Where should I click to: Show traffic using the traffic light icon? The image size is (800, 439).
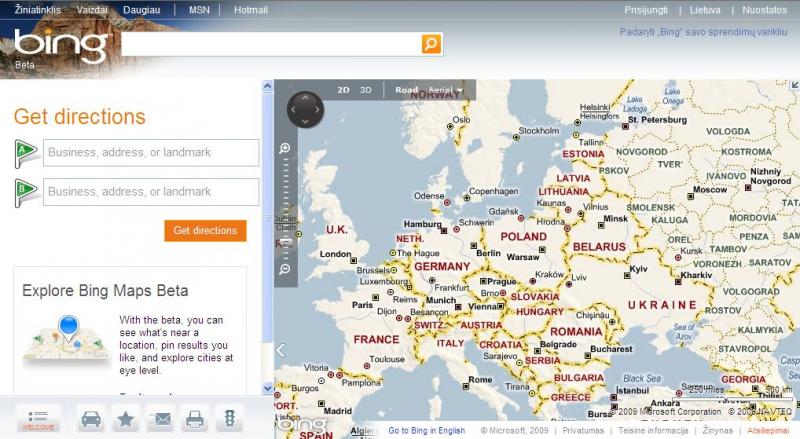pos(230,420)
